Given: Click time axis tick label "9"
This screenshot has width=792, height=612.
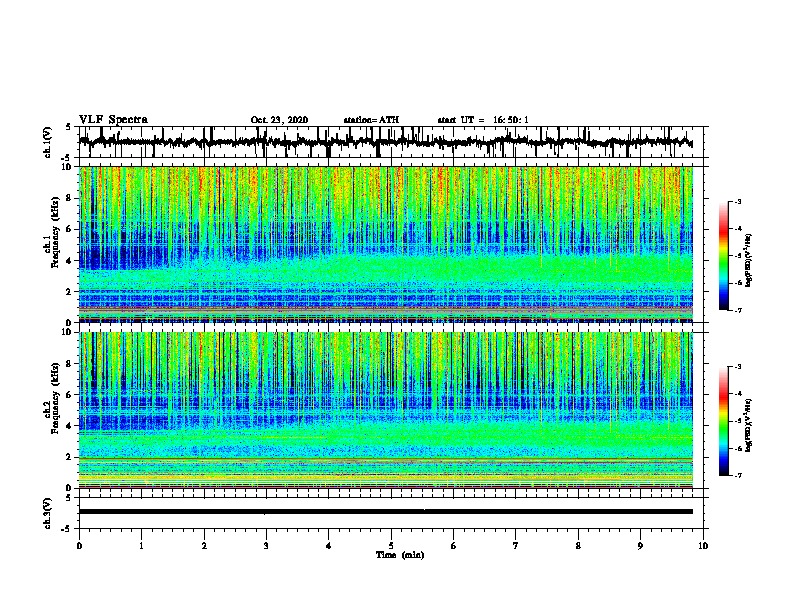Looking at the screenshot, I should (640, 546).
